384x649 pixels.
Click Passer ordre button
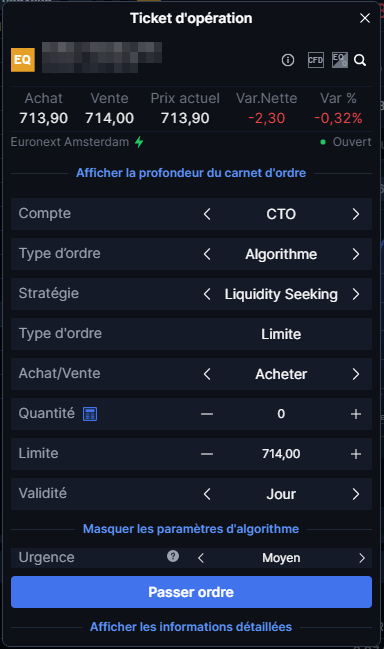(191, 592)
